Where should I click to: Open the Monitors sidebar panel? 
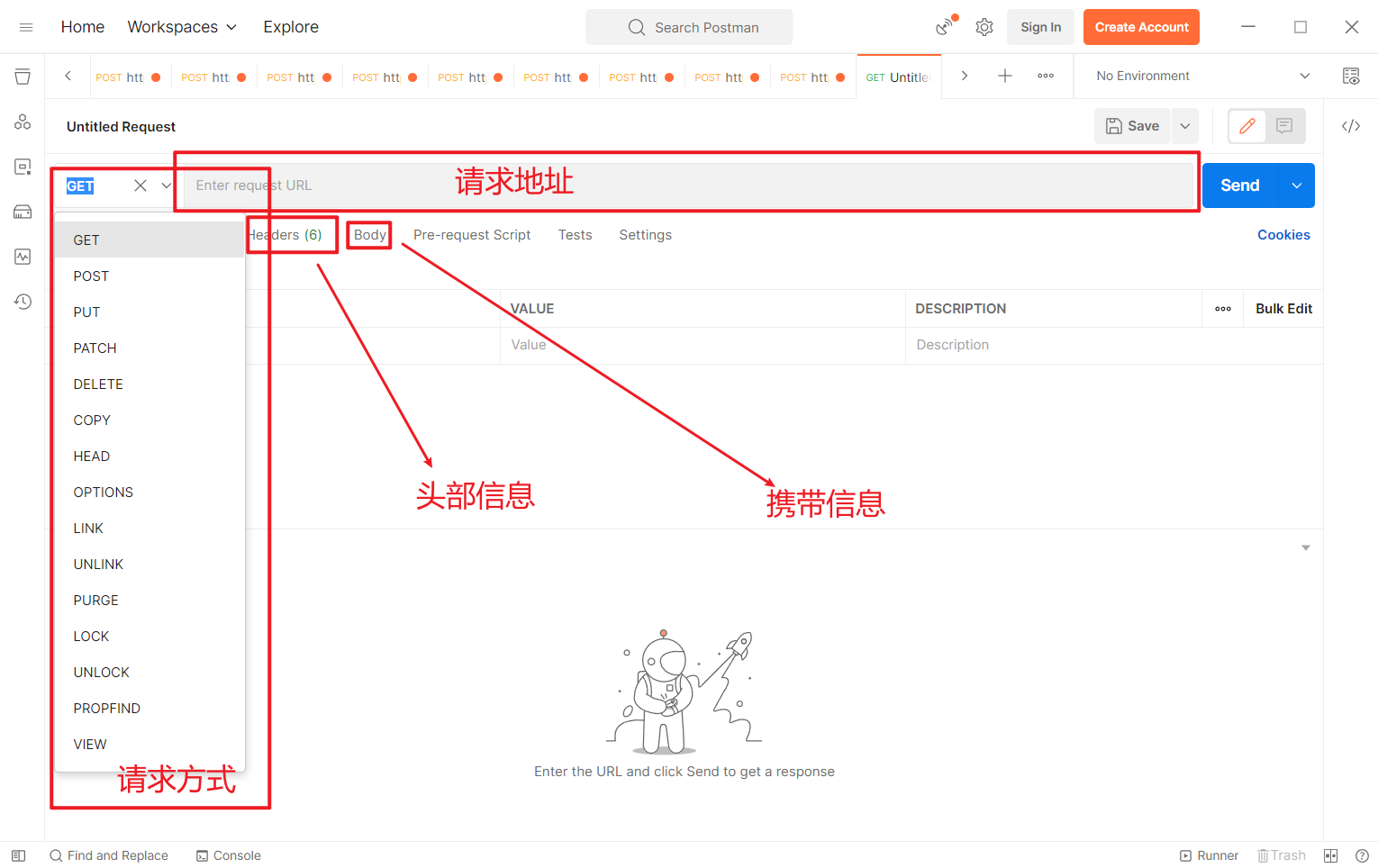[23, 257]
